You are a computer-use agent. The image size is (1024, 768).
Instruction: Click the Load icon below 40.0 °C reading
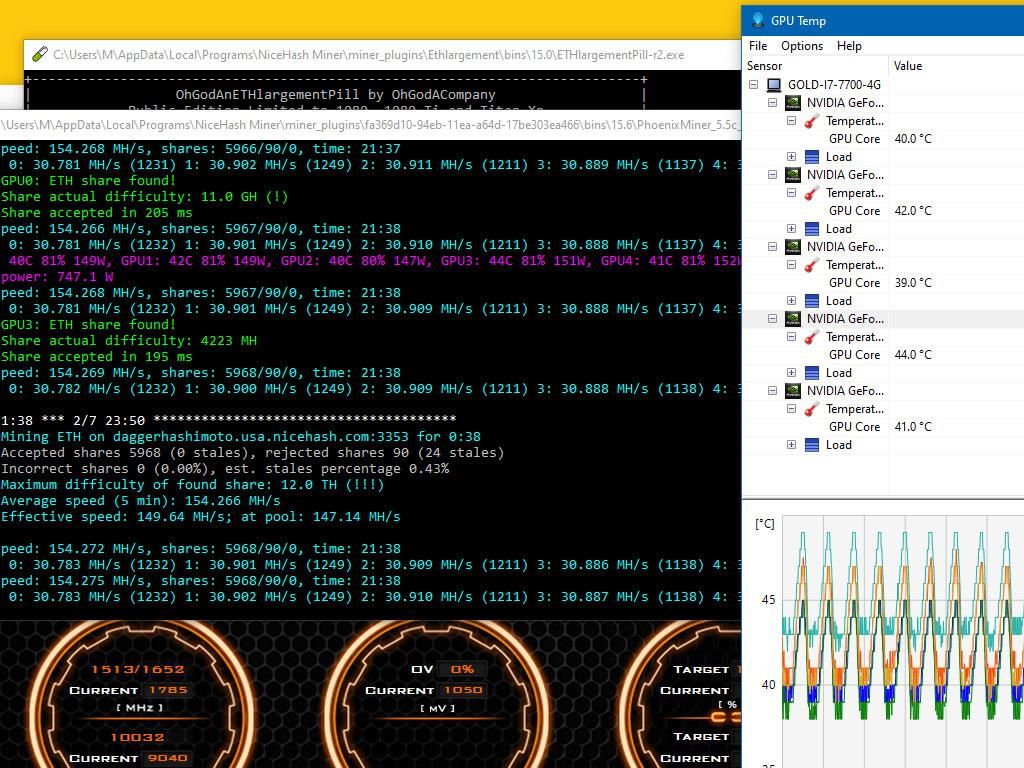(x=812, y=157)
